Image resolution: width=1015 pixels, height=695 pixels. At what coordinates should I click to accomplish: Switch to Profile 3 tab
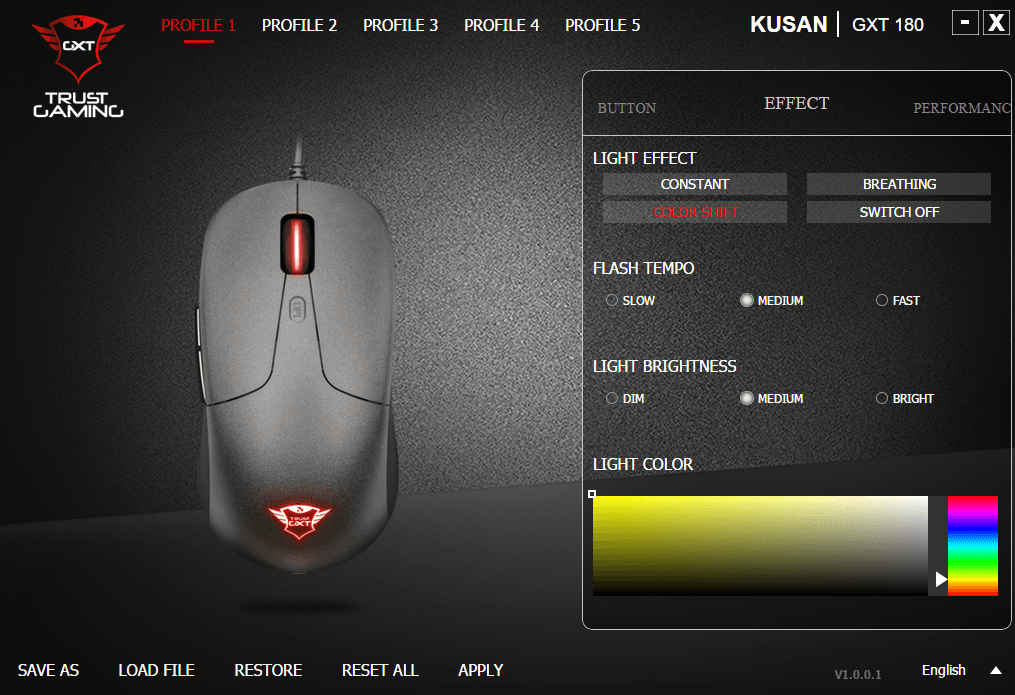click(400, 25)
